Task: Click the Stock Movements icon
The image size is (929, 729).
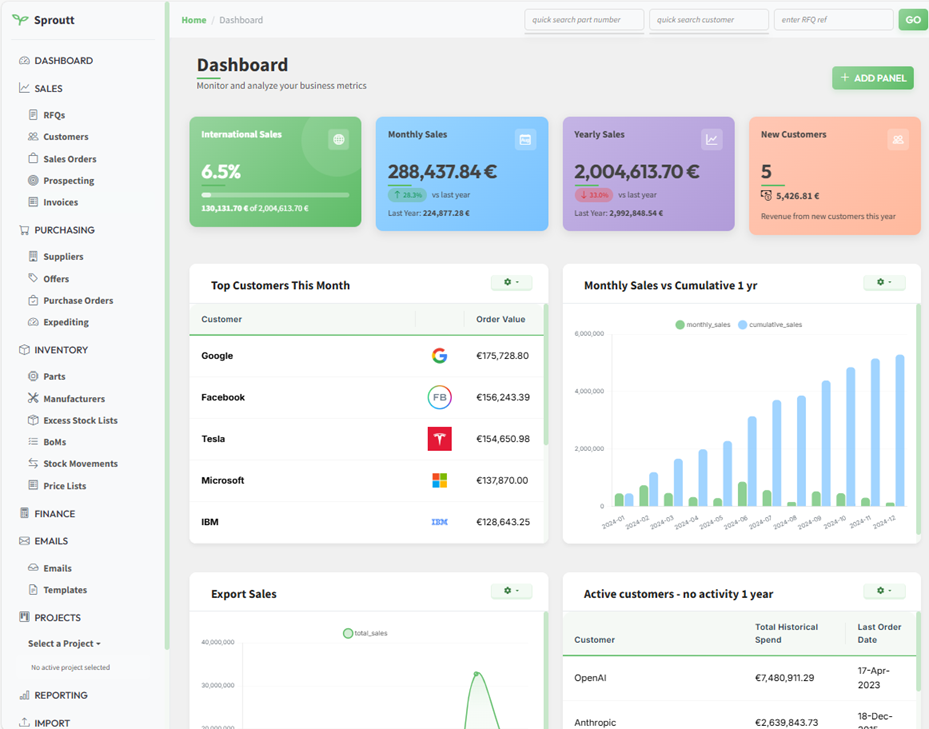Action: pos(35,463)
